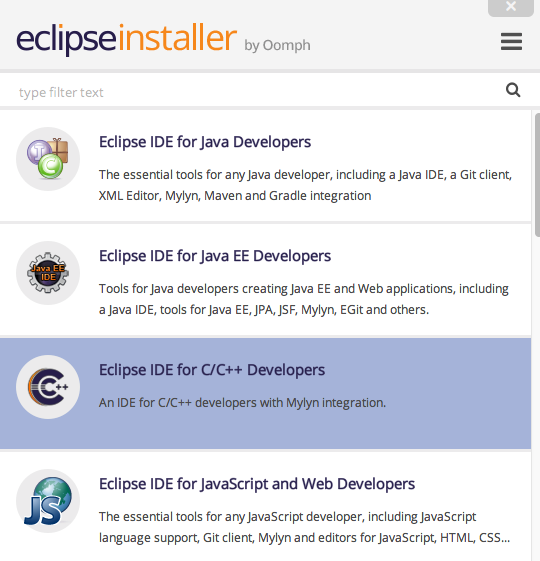This screenshot has height=561, width=540.
Task: Click the description starting 'Tools for Java developers creating Java EE'
Action: pos(304,299)
